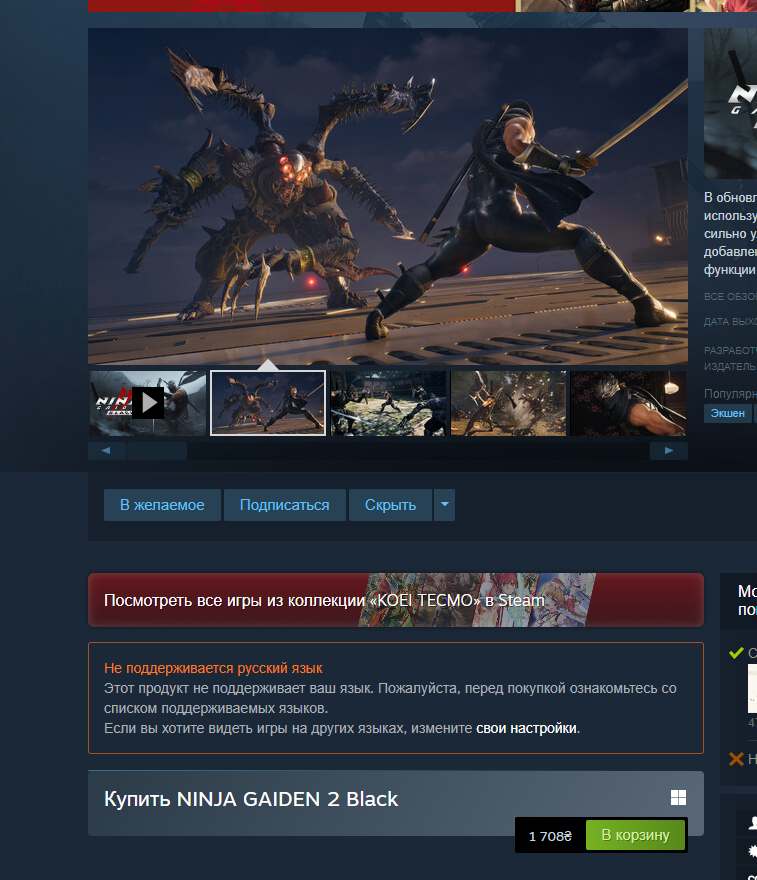Open the courtyard battle screenshot thumbnail

tap(388, 403)
